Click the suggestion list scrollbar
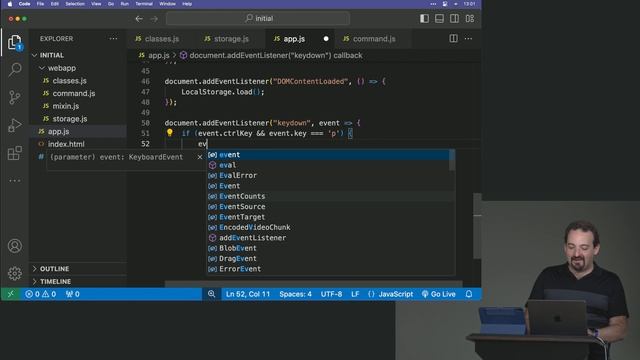The width and height of the screenshot is (640, 360). click(x=452, y=160)
